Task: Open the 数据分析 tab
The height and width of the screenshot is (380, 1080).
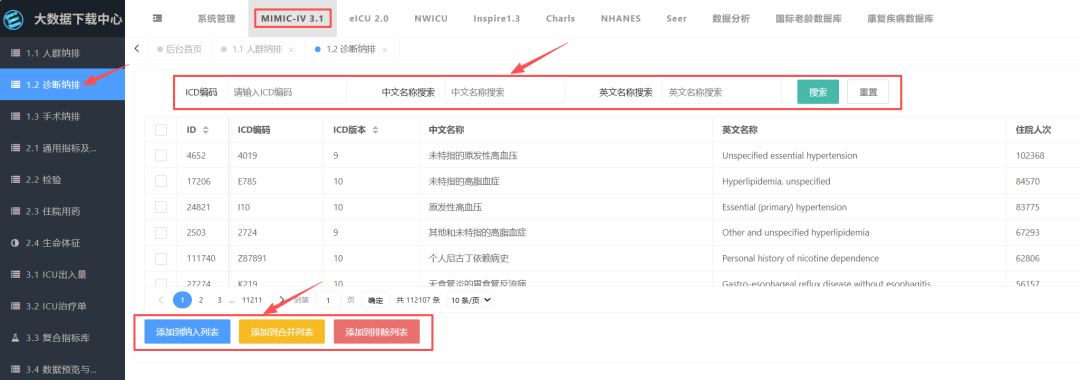Action: [731, 19]
